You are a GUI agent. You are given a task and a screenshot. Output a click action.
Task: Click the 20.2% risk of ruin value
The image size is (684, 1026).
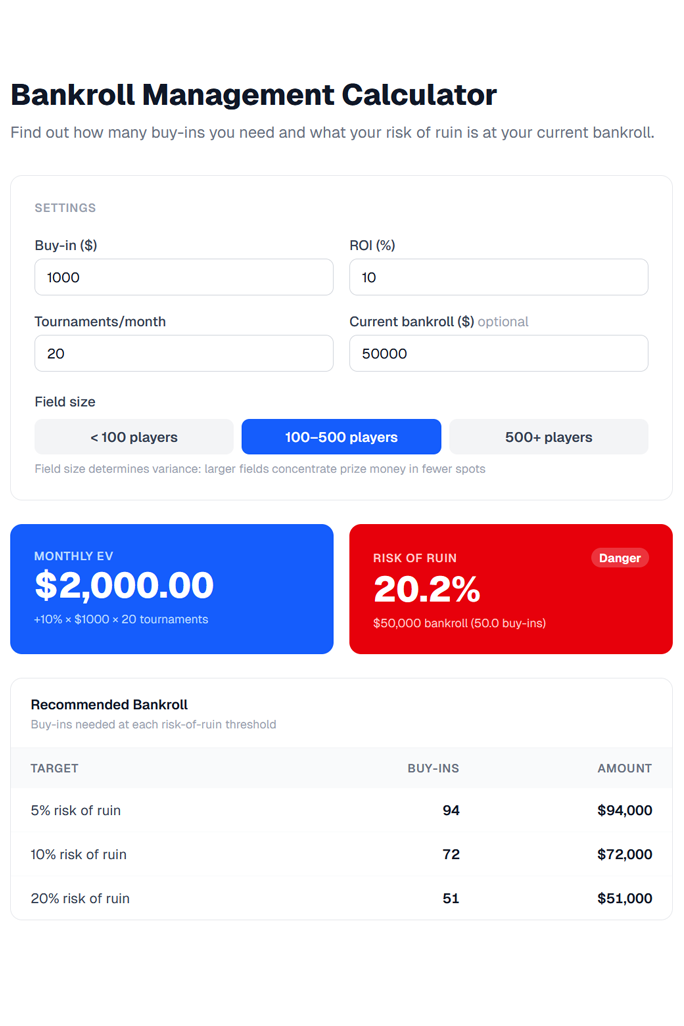point(427,590)
